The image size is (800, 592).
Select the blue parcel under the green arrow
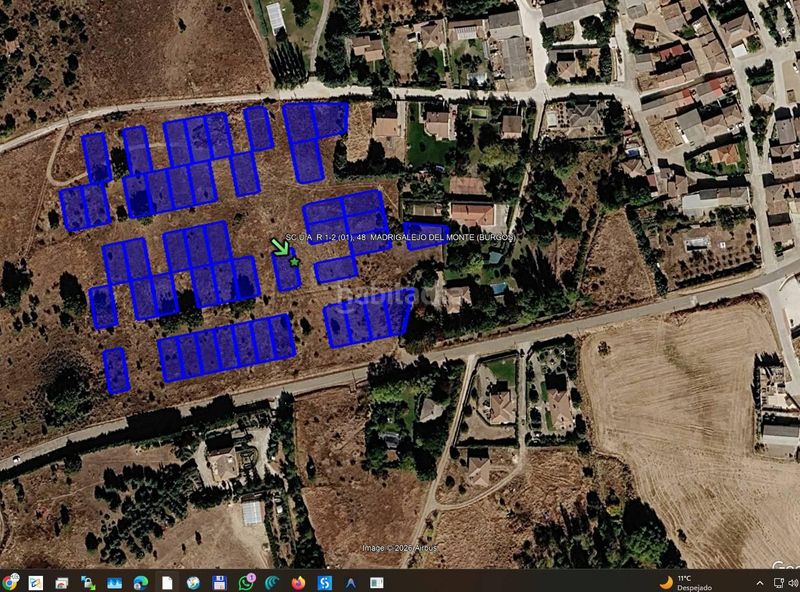coord(286,270)
